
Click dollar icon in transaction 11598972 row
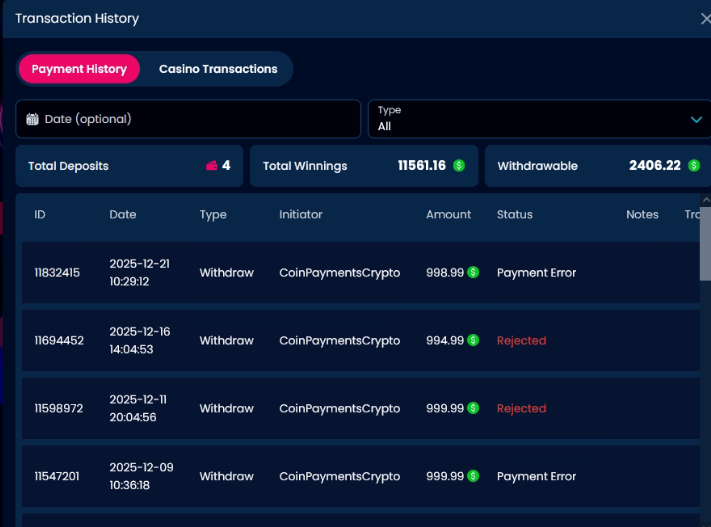473,408
